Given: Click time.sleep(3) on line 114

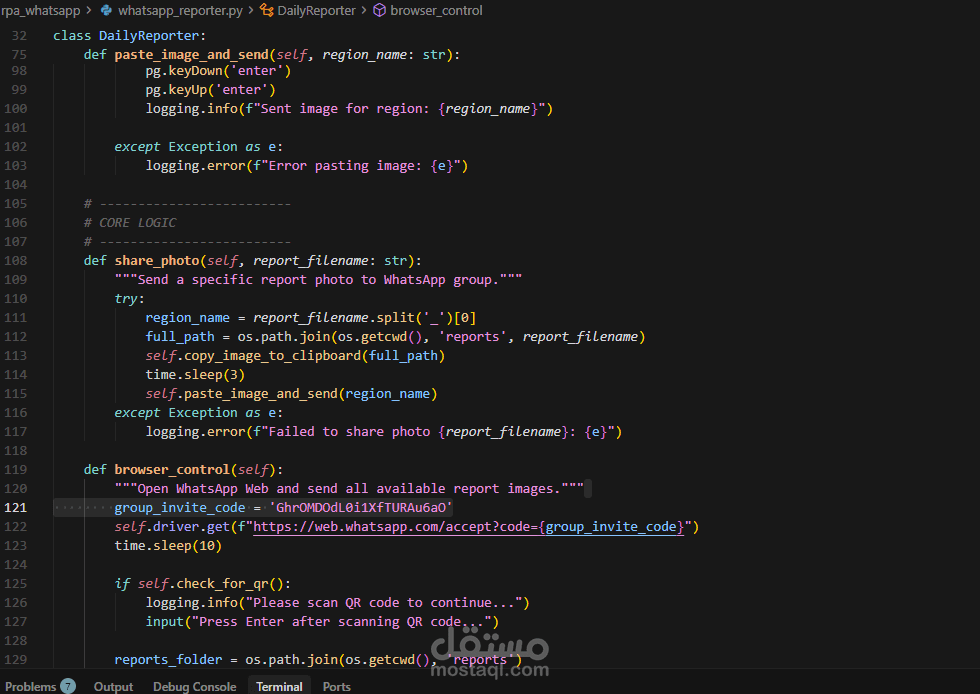Looking at the screenshot, I should [x=195, y=375].
